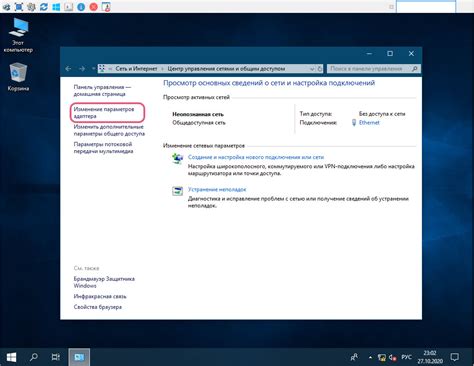Click the Центр управления сетями и общим доступом breadcrumb

coord(226,69)
